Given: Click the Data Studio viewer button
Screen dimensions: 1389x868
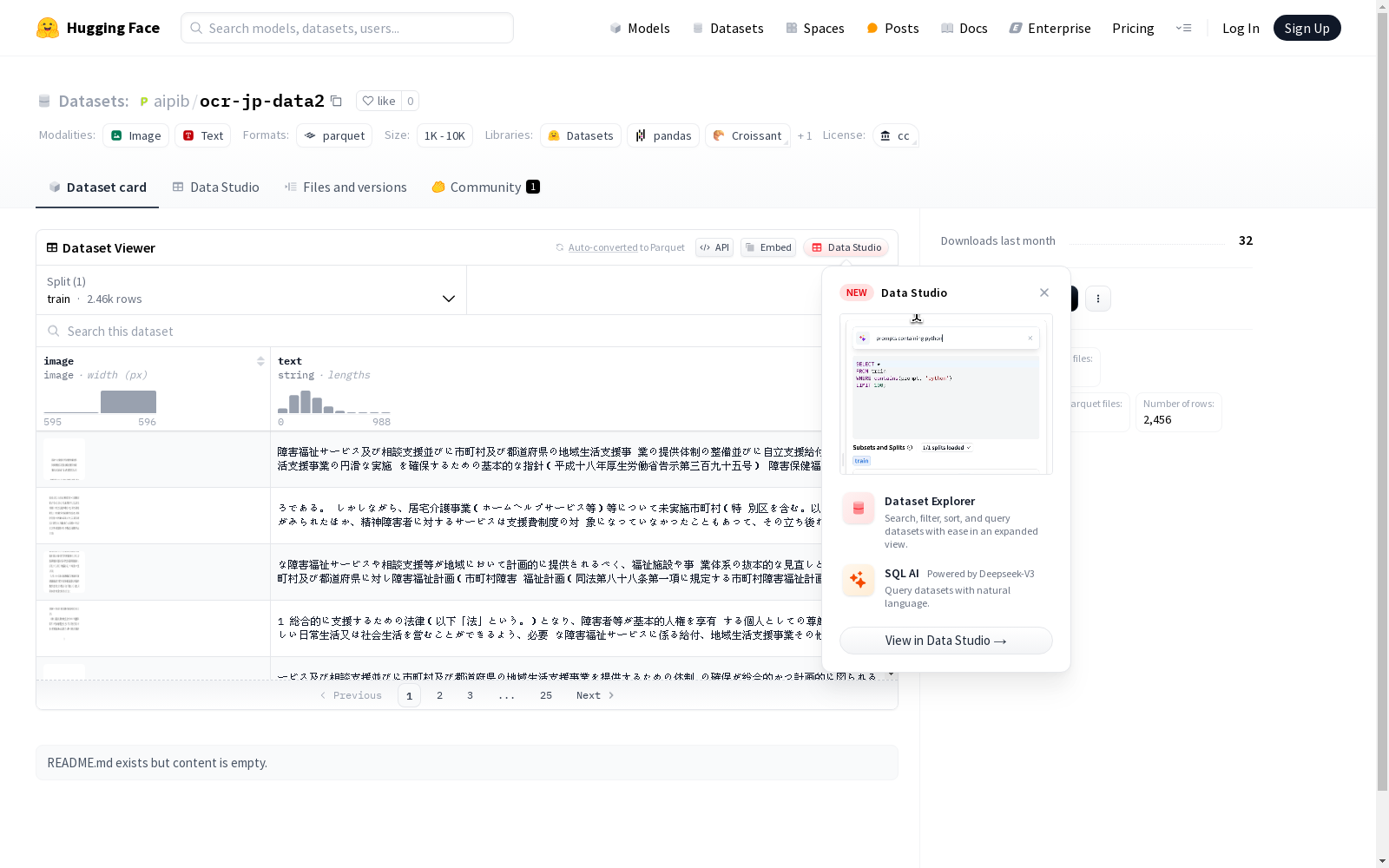Looking at the screenshot, I should (x=846, y=247).
